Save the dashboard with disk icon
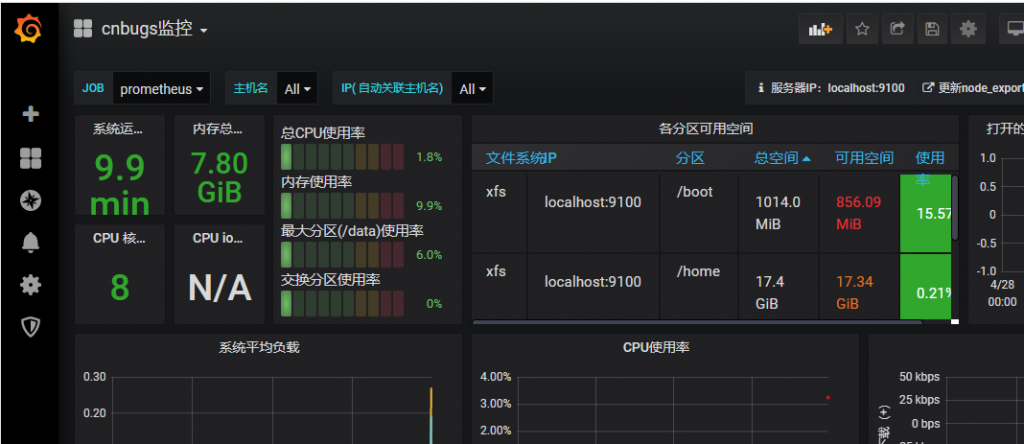The width and height of the screenshot is (1024, 444). click(x=932, y=30)
